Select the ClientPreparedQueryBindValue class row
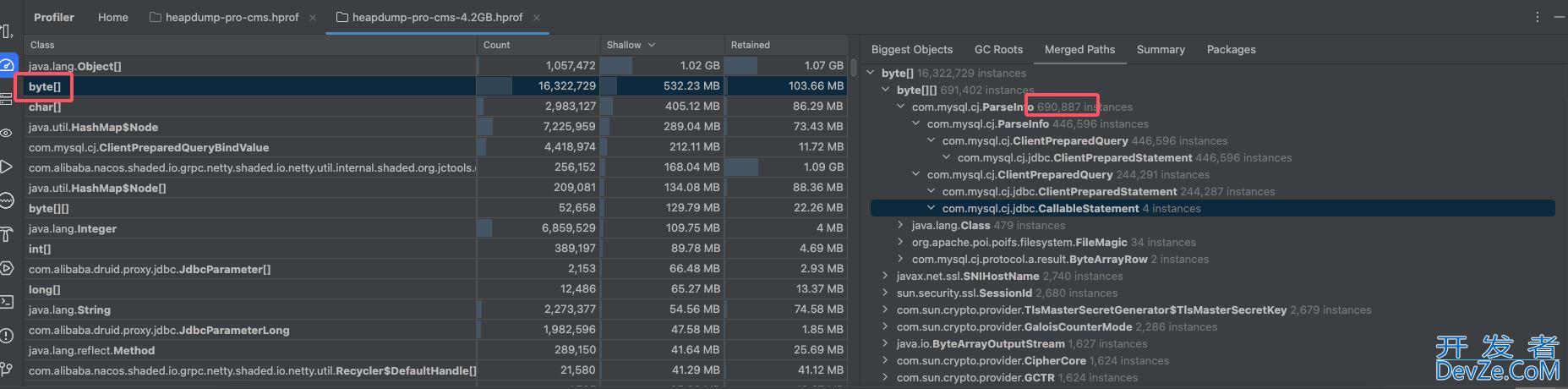 pos(435,146)
